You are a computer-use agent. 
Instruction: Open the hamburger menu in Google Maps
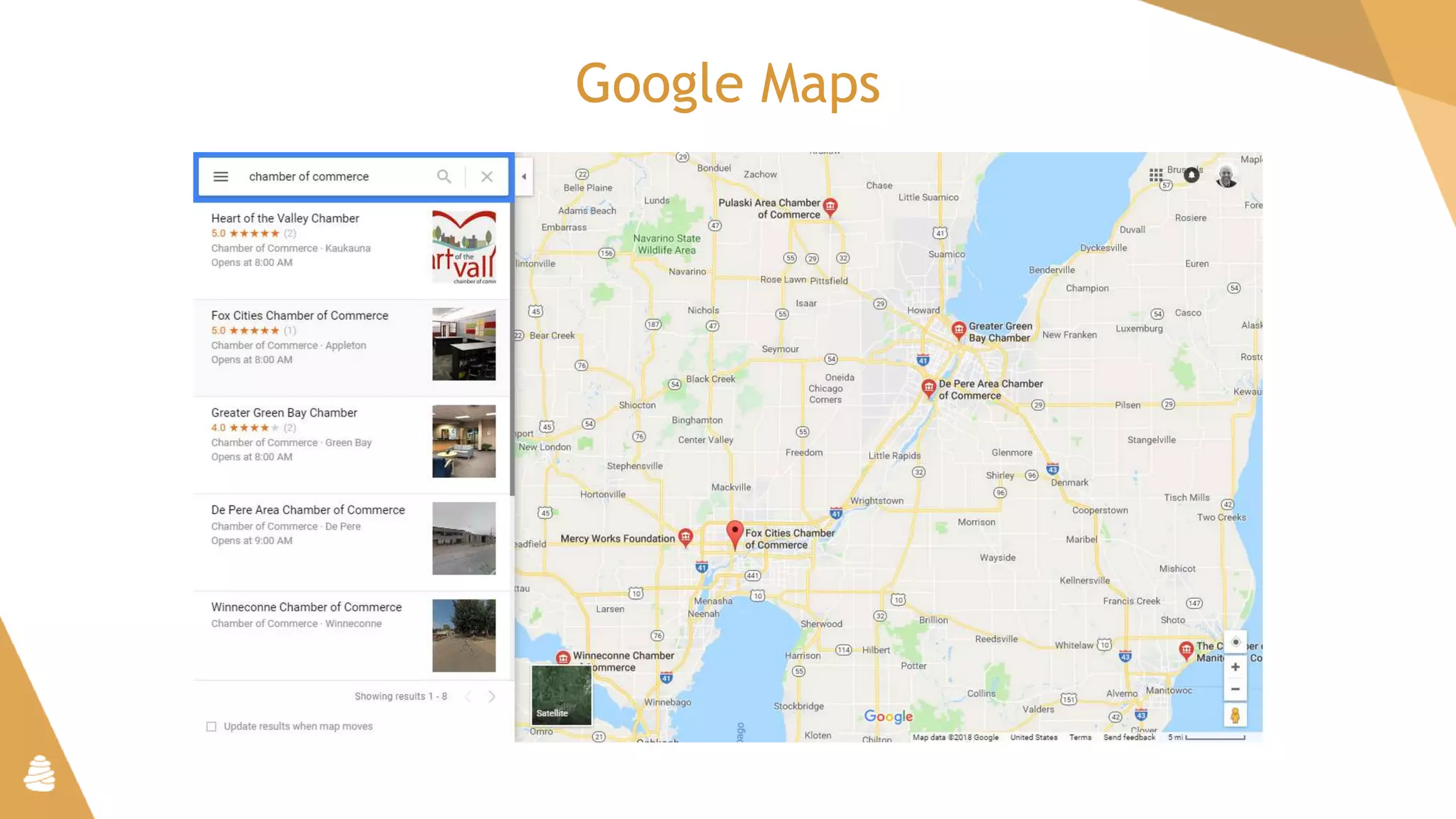coord(220,176)
